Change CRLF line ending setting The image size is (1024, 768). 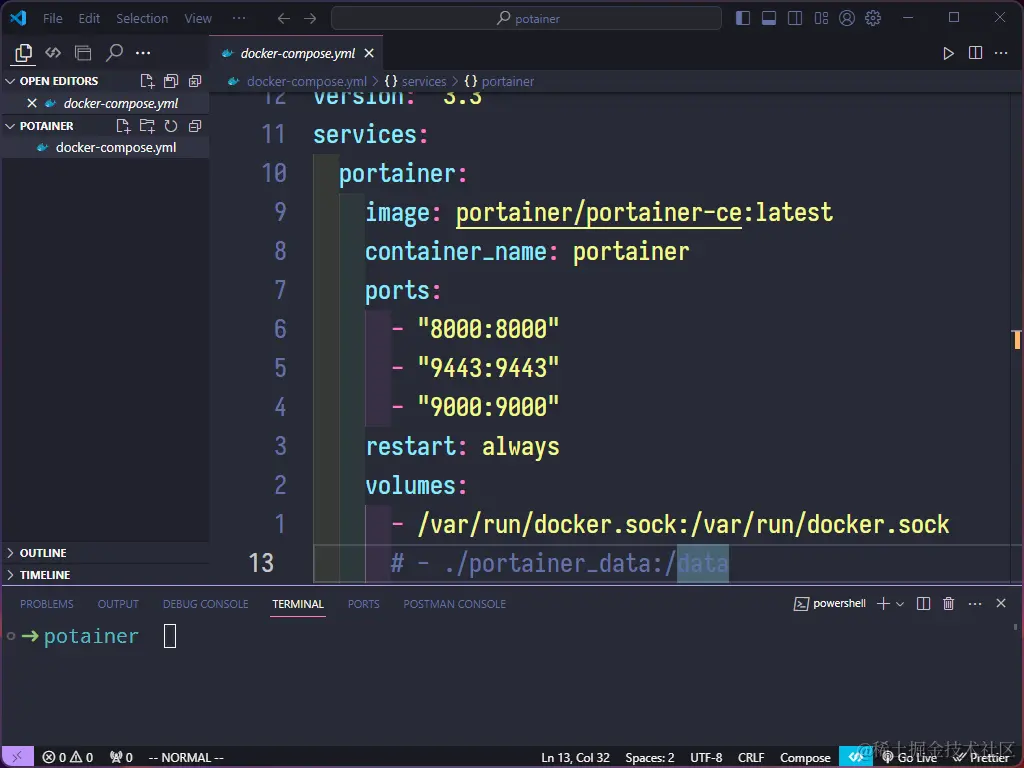(x=751, y=757)
